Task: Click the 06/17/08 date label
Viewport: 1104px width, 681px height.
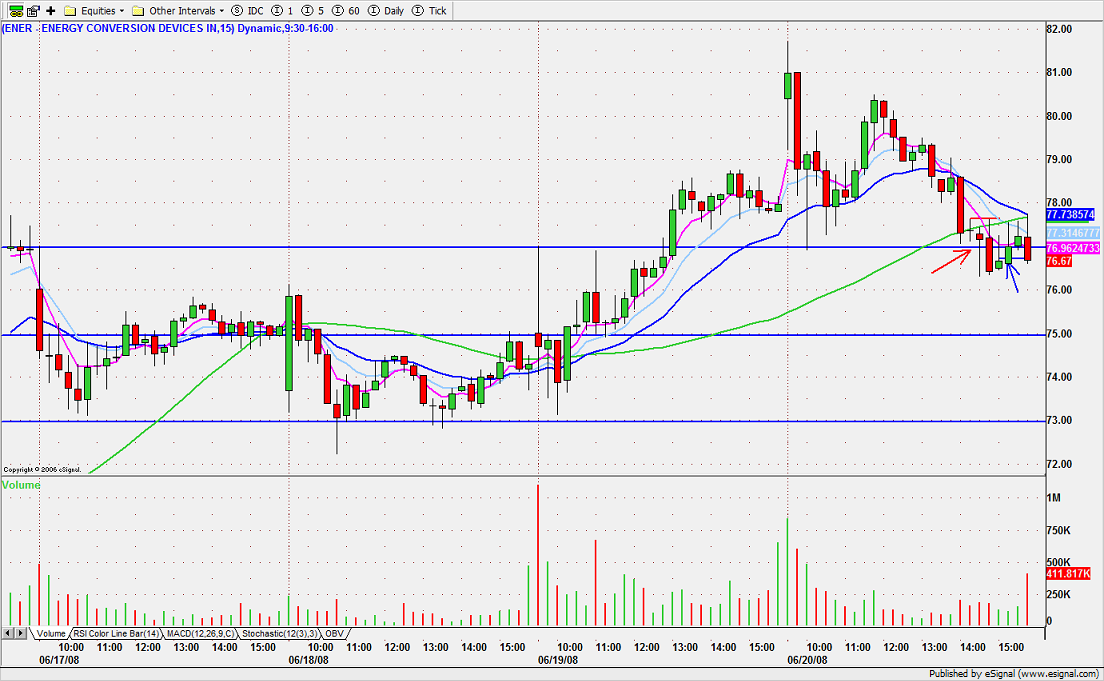Action: tap(59, 660)
